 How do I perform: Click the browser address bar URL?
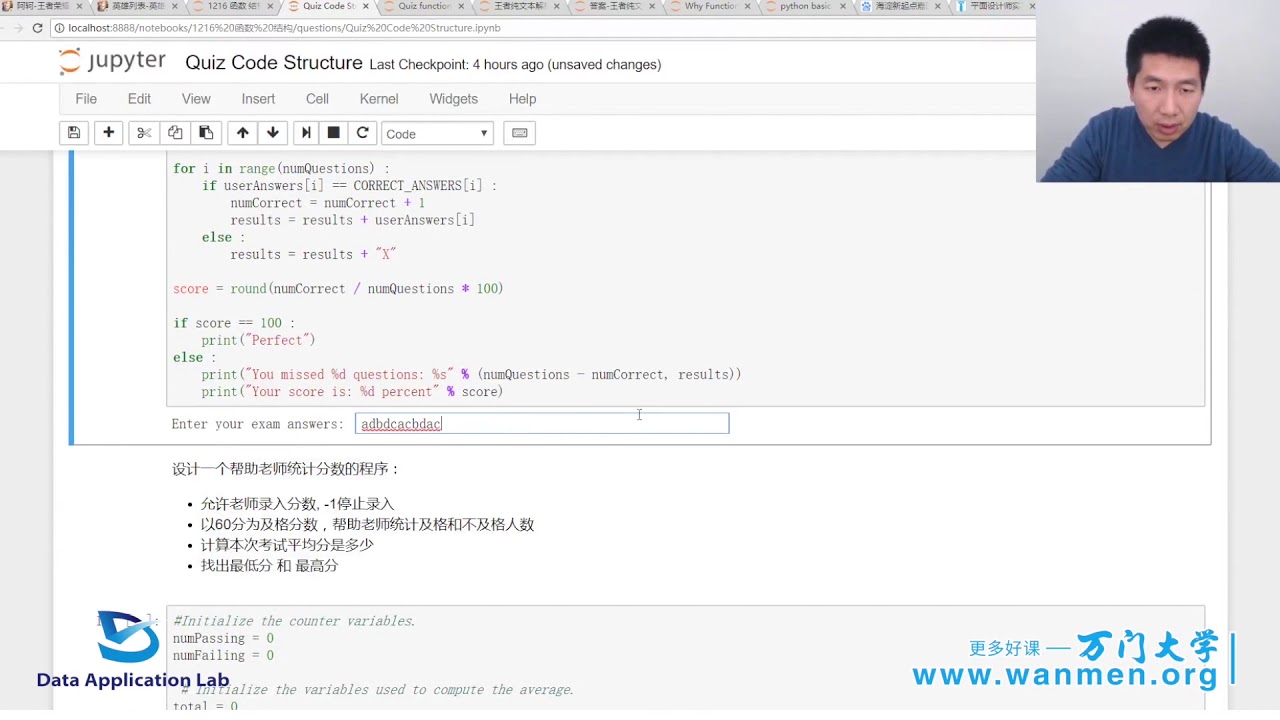point(284,28)
